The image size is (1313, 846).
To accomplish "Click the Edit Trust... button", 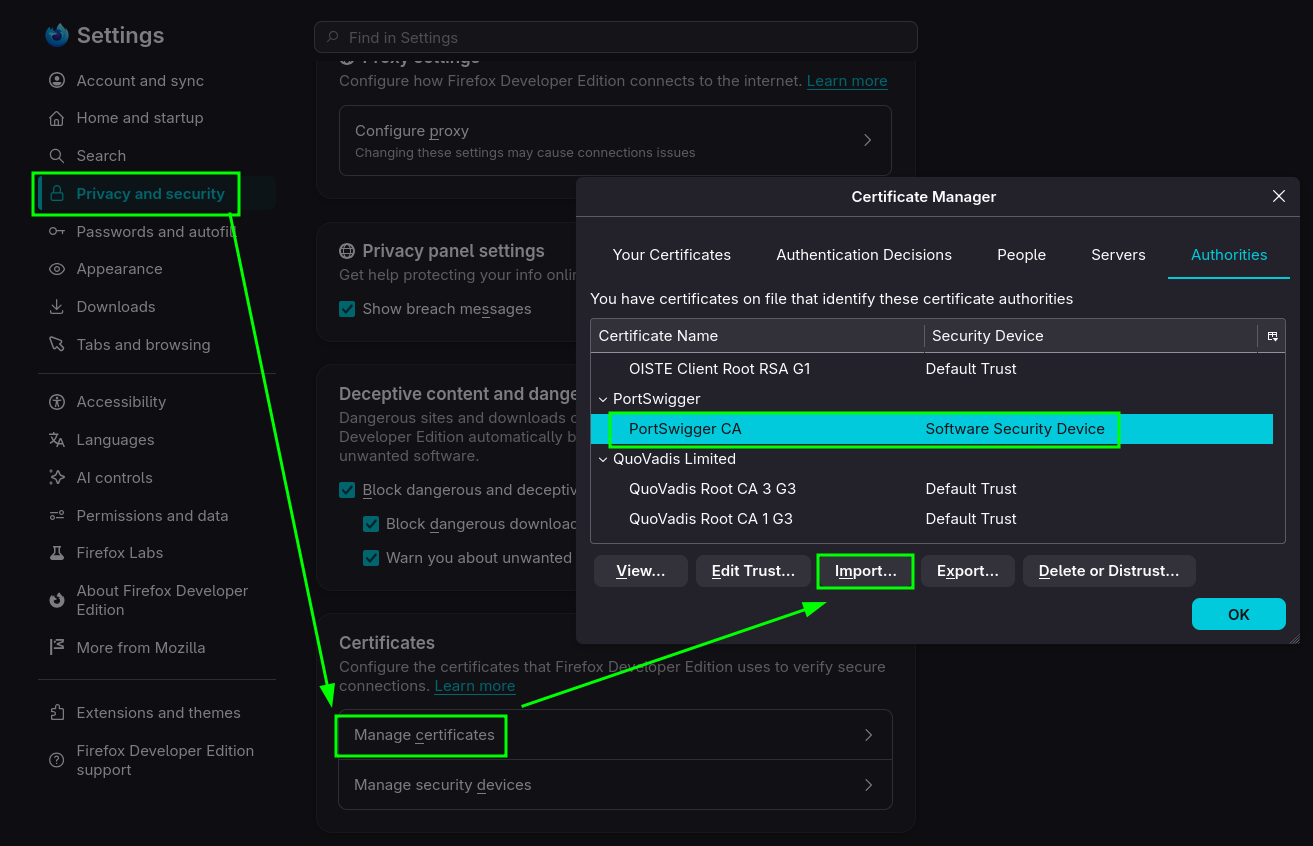I will click(753, 571).
